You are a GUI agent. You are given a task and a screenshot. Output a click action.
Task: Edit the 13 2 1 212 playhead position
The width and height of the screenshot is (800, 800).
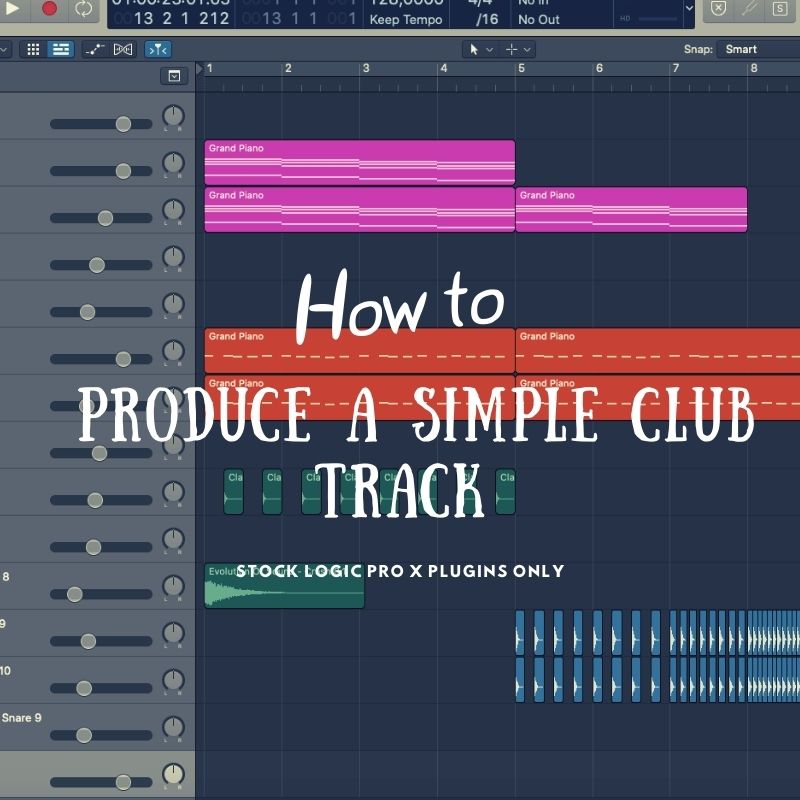click(181, 19)
